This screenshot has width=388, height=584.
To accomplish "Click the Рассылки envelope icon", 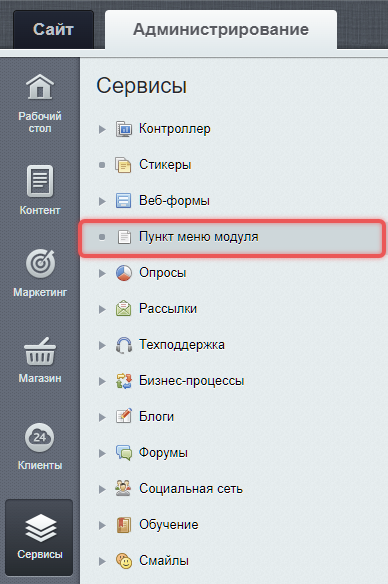I will click(124, 309).
